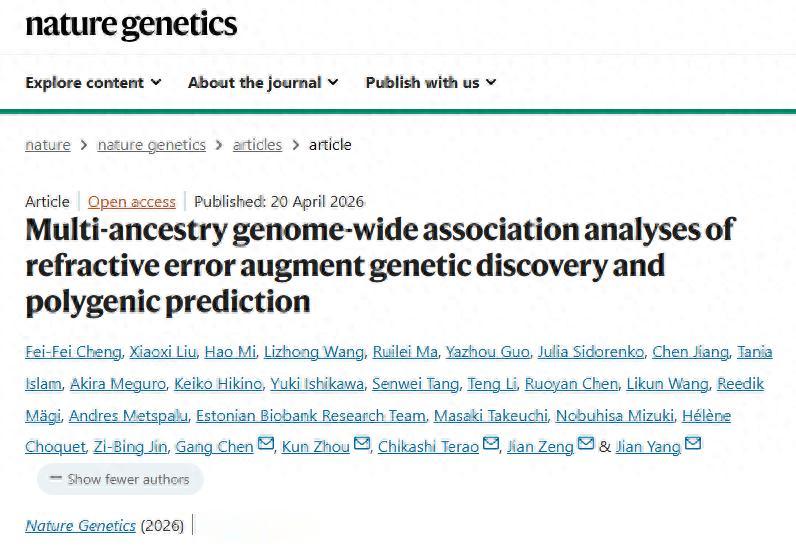The image size is (796, 559).
Task: Open nature genetics breadcrumb link
Action: 151,144
